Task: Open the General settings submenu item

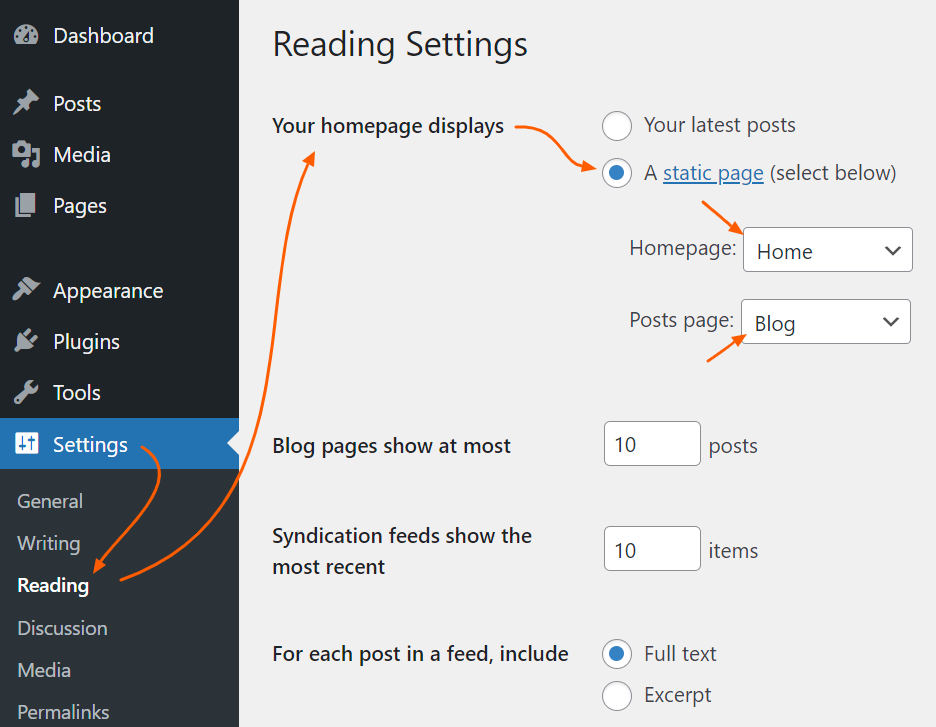Action: 50,501
